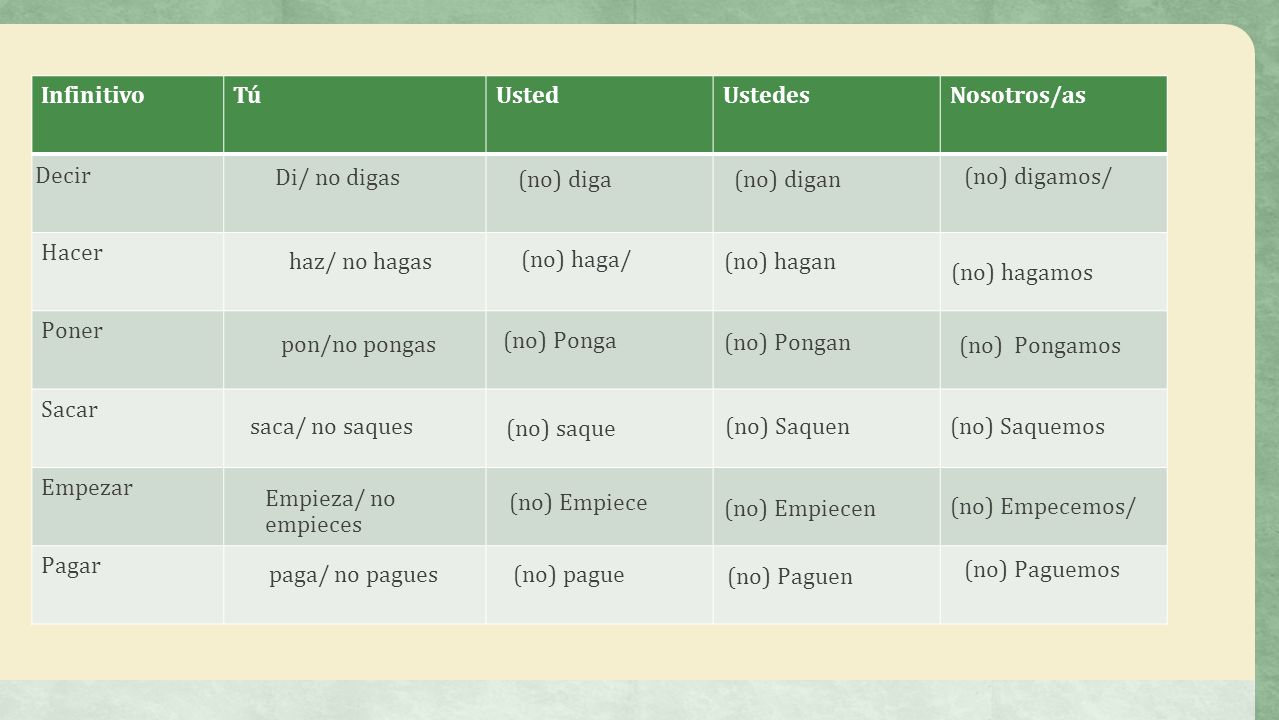The image size is (1279, 720).
Task: Select the Empezar row label
Action: click(x=87, y=489)
